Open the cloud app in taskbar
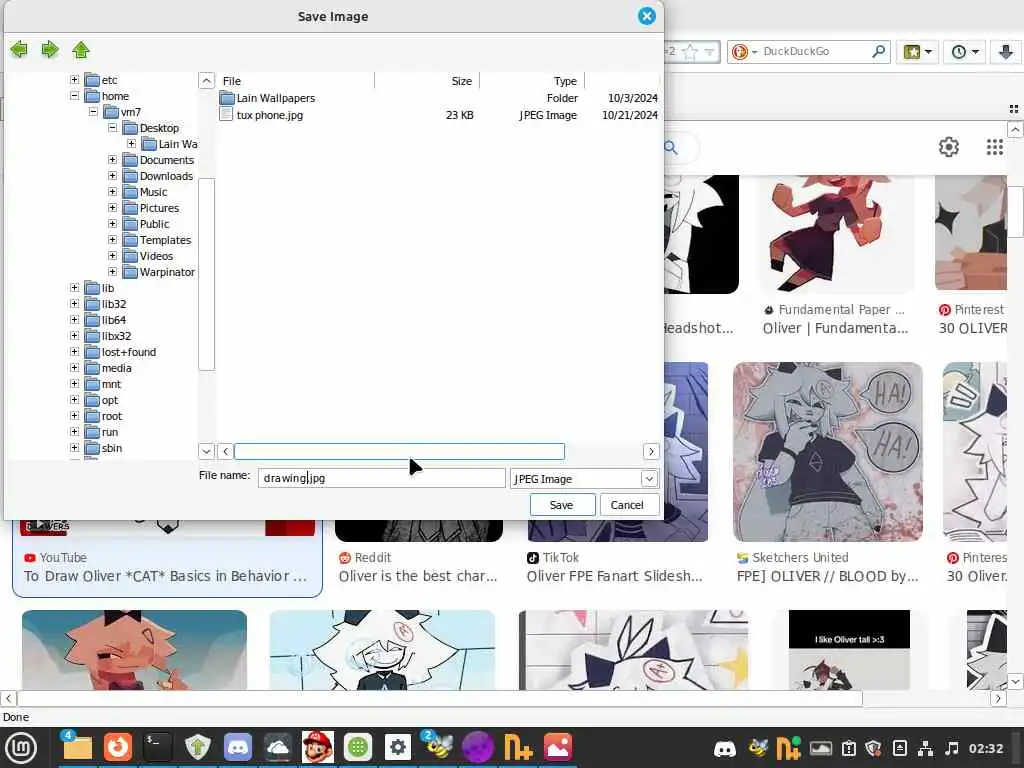 278,748
